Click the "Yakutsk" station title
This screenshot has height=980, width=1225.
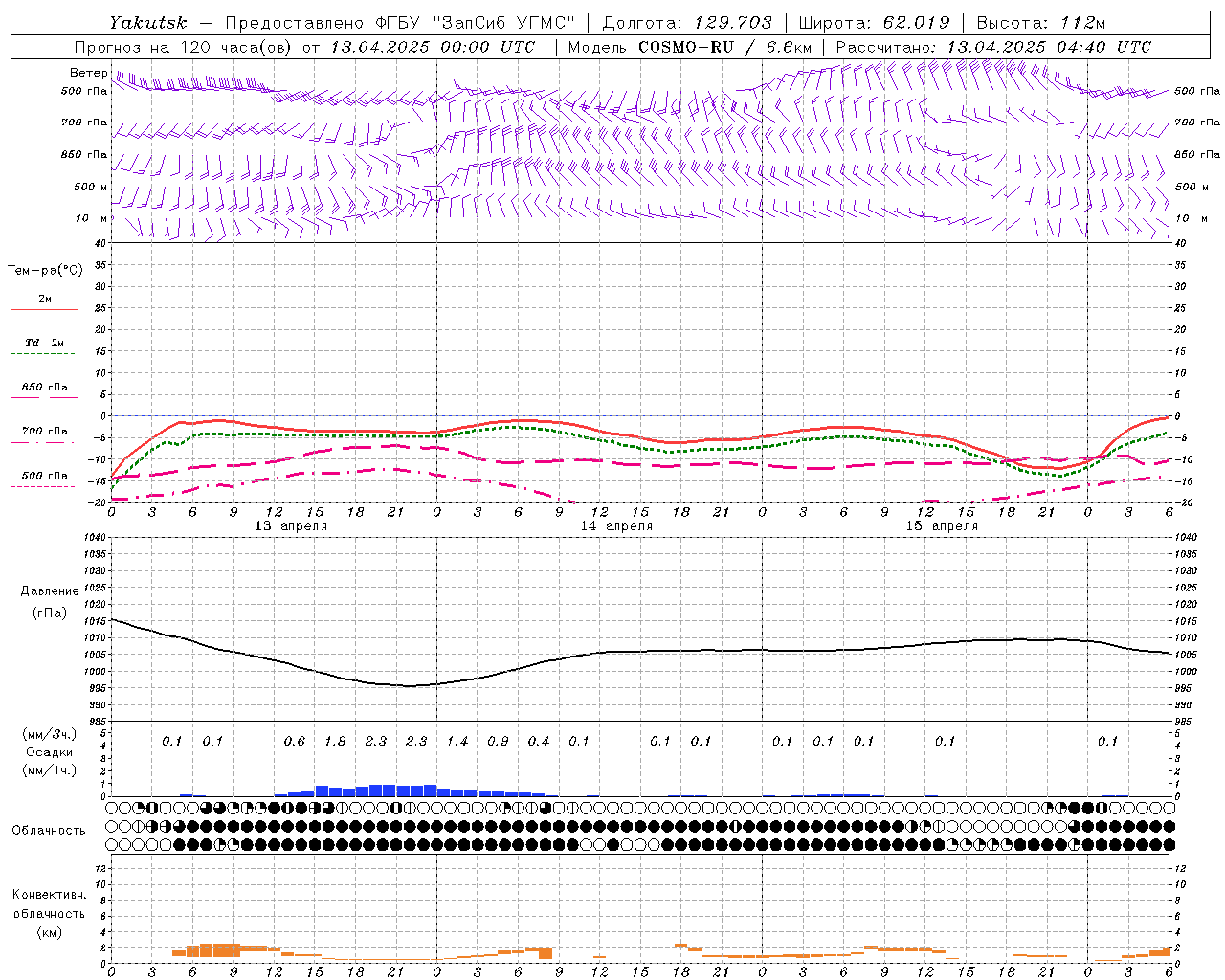pyautogui.click(x=148, y=23)
